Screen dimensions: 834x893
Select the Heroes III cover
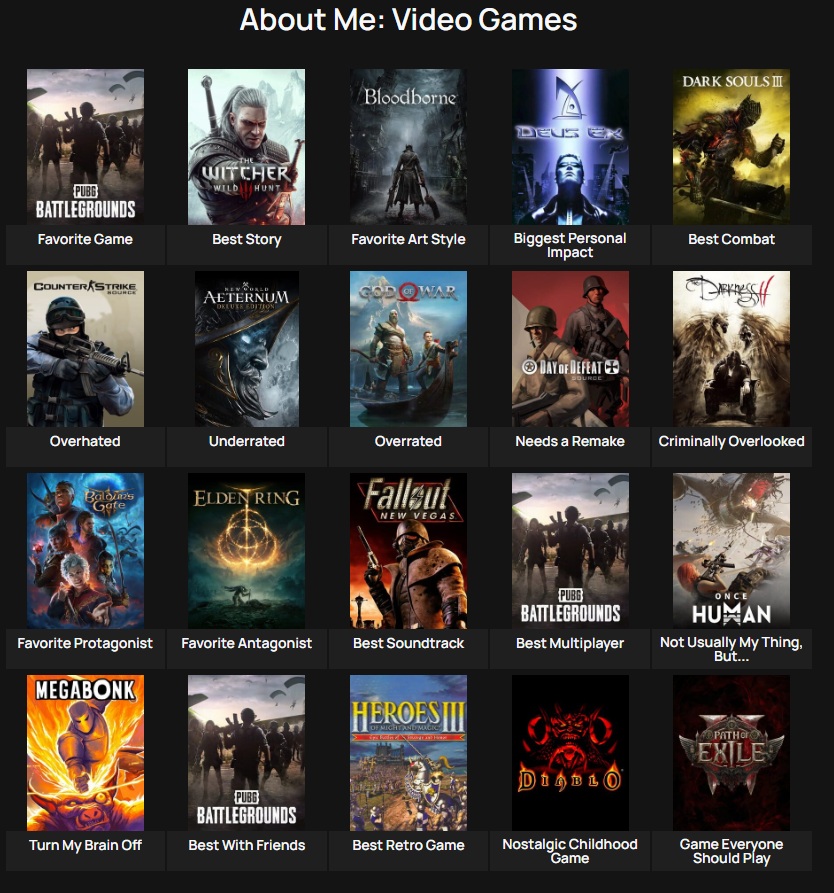pos(408,753)
